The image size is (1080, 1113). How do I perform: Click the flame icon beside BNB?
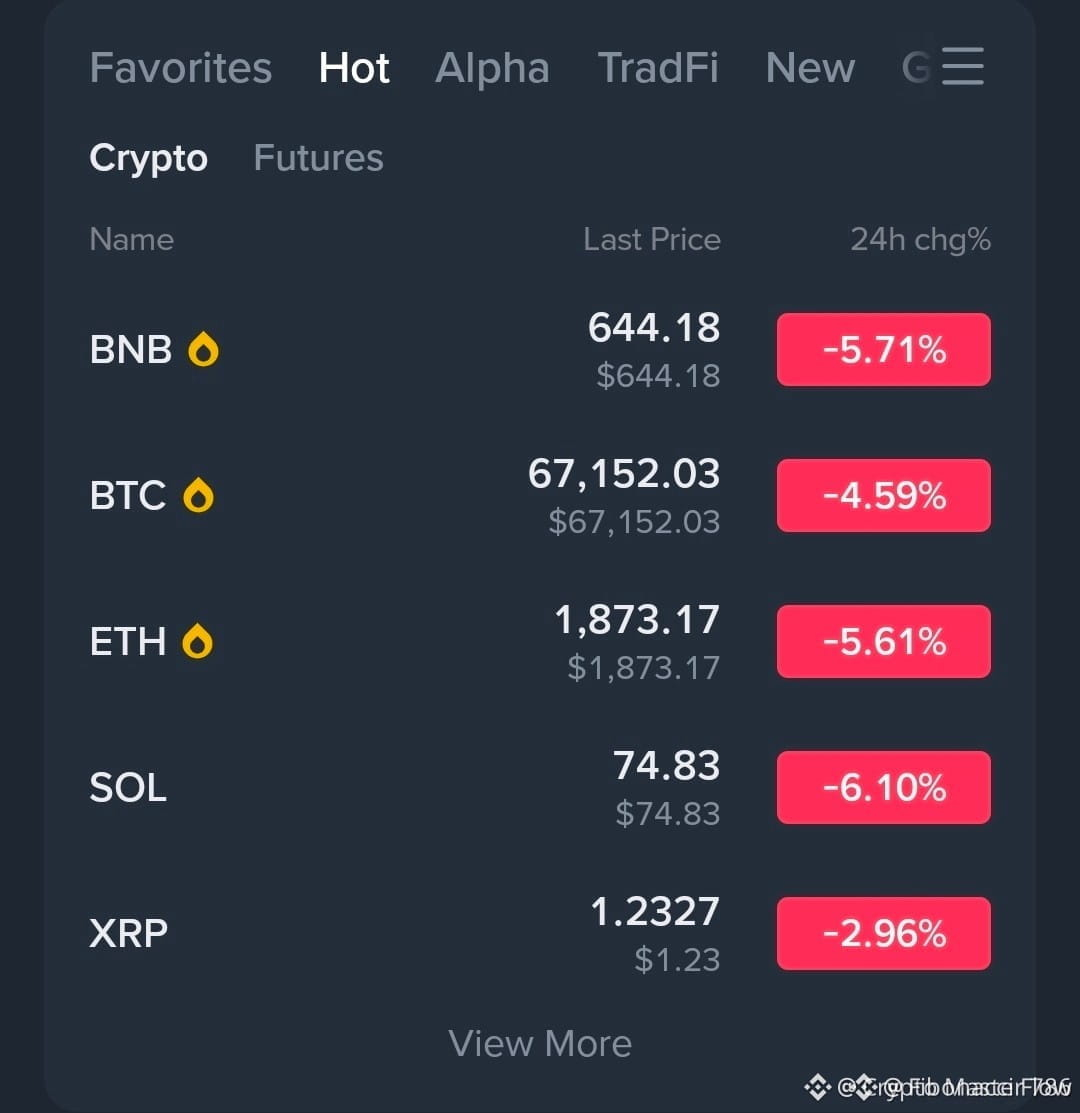point(203,349)
